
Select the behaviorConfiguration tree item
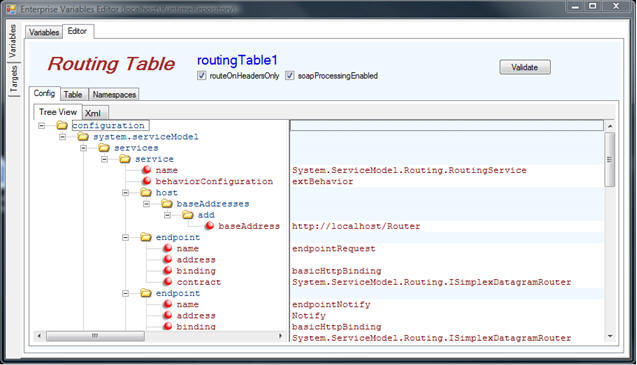(x=214, y=181)
